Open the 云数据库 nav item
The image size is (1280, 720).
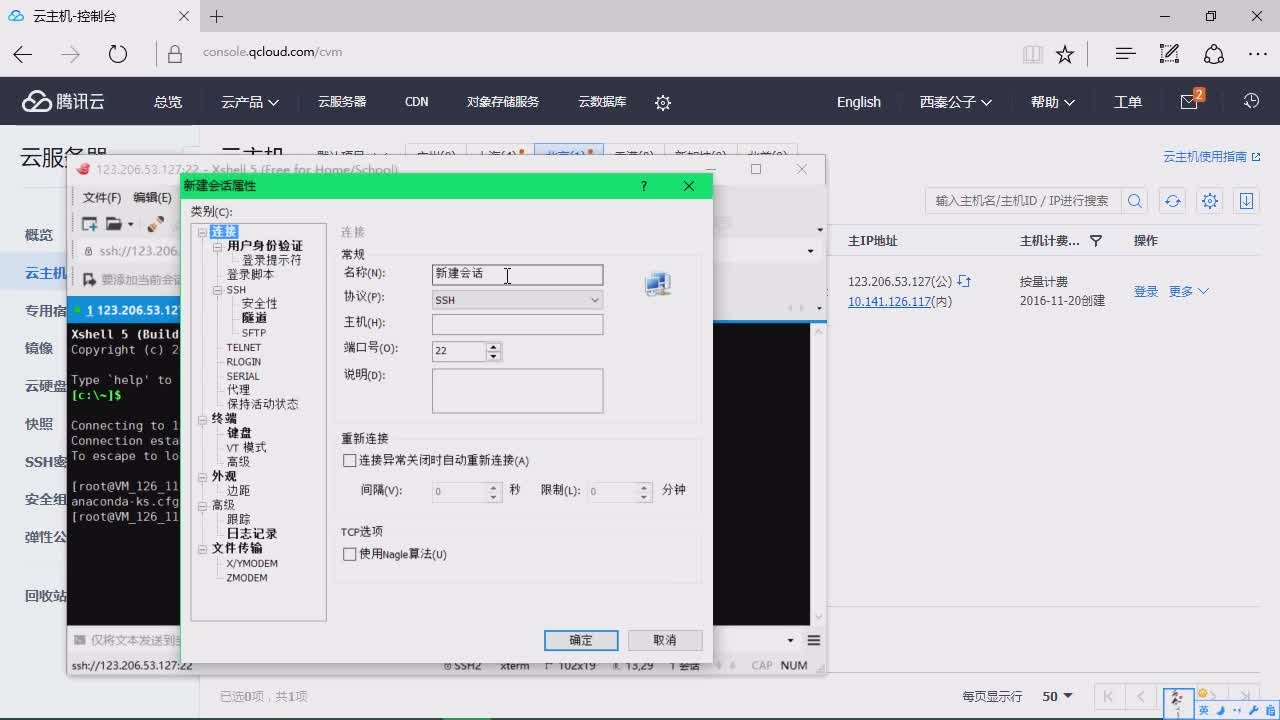602,102
